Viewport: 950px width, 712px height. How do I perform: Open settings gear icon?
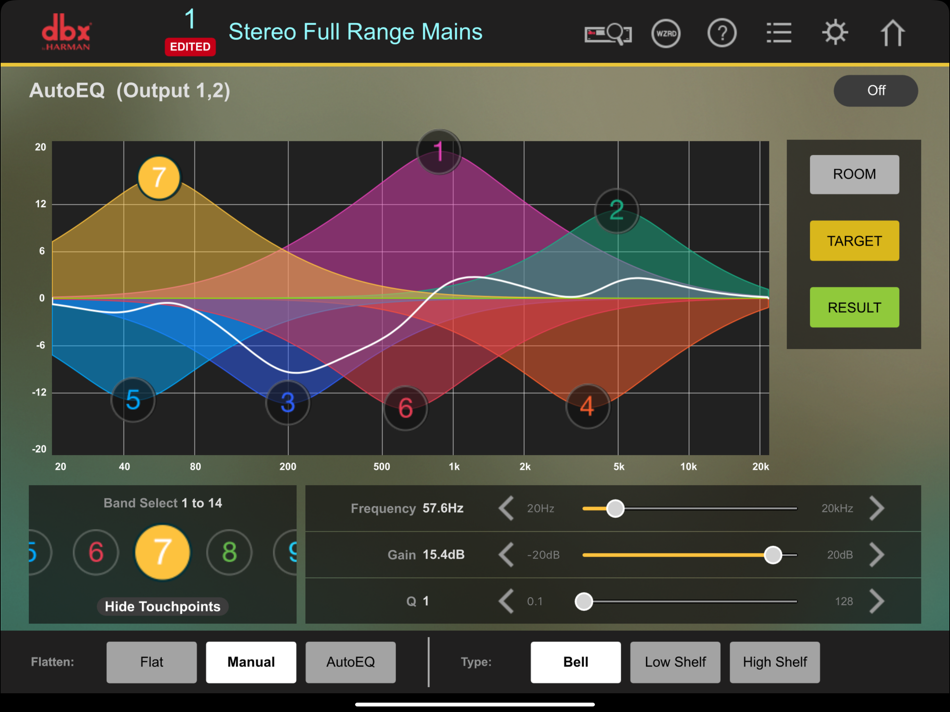coord(835,32)
